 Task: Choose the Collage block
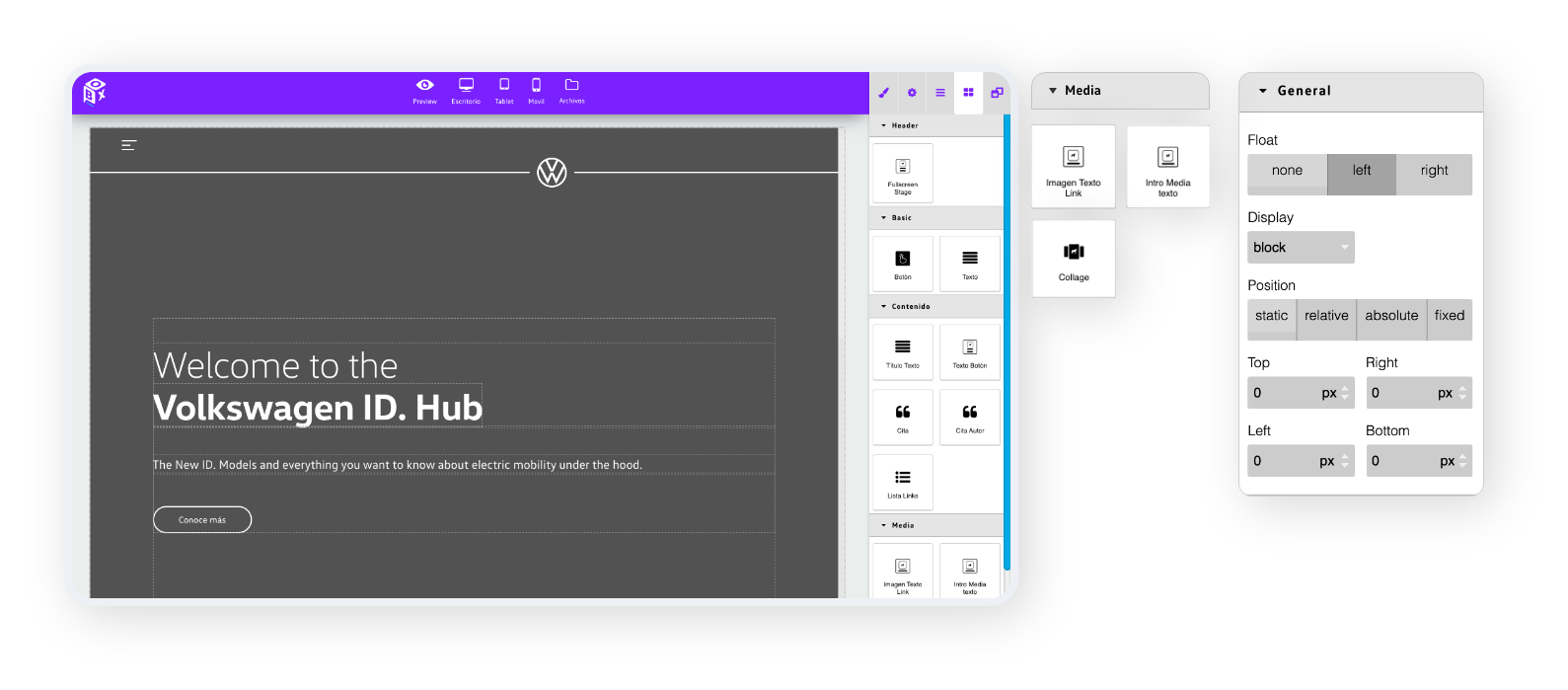pos(1074,259)
